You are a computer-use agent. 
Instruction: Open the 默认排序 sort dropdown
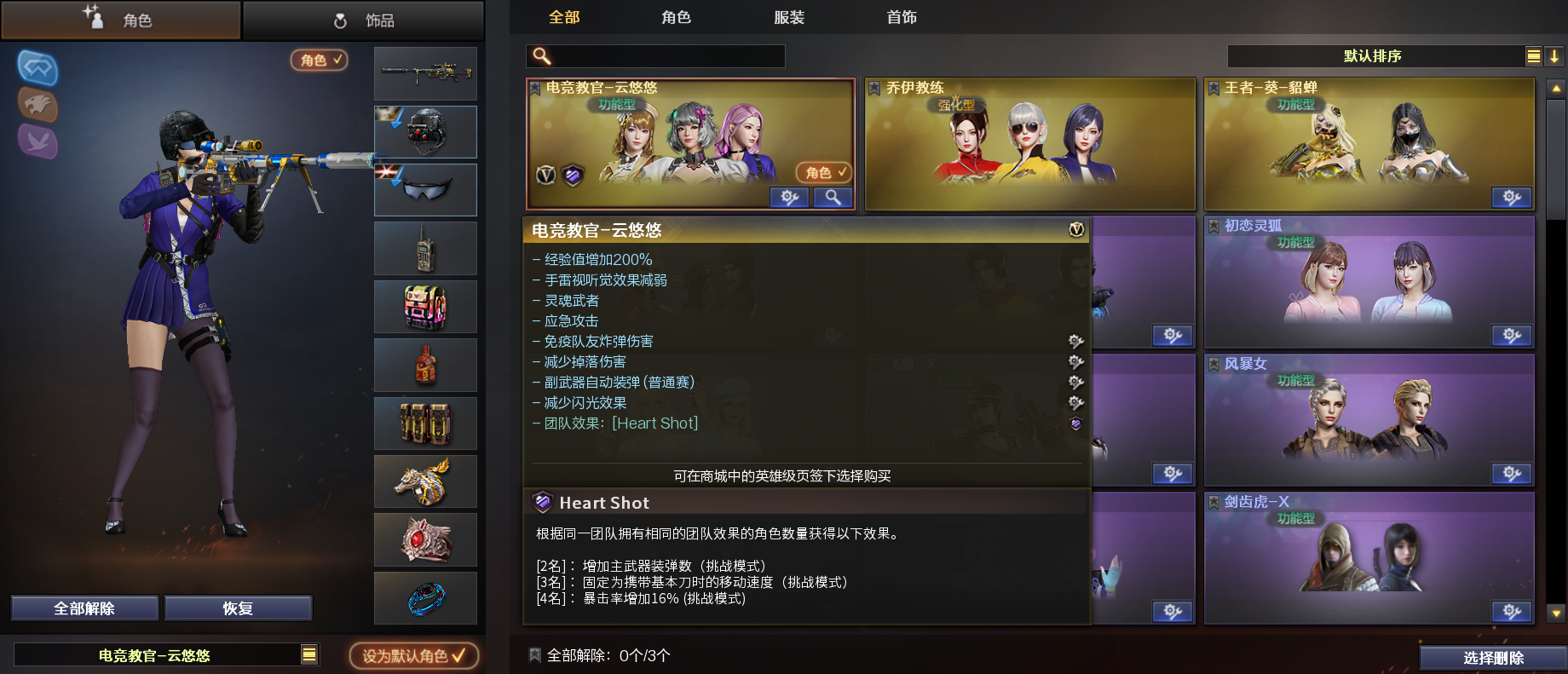[x=1374, y=56]
